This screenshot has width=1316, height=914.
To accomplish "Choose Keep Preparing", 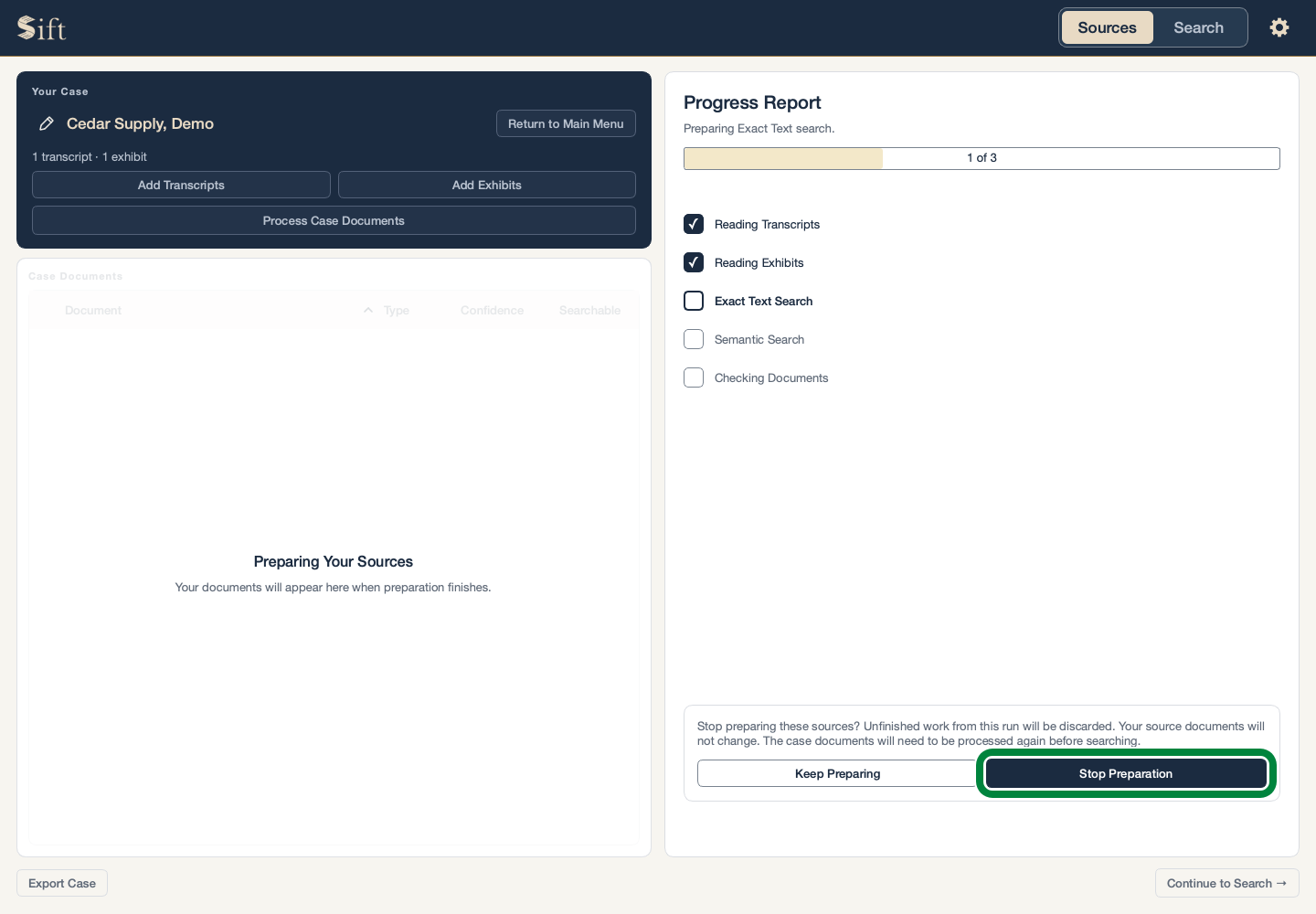I will pos(837,773).
